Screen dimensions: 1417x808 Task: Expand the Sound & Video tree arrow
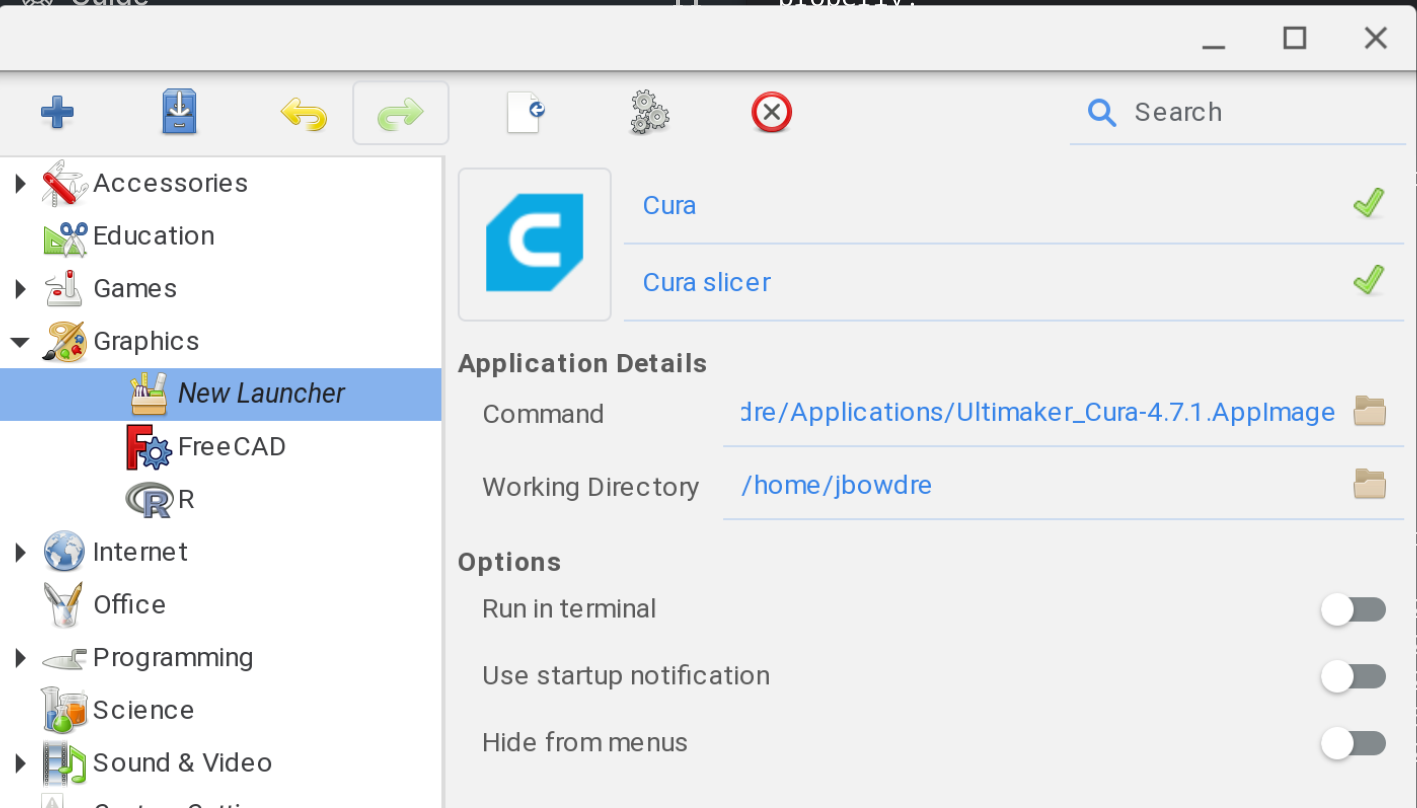pos(20,764)
